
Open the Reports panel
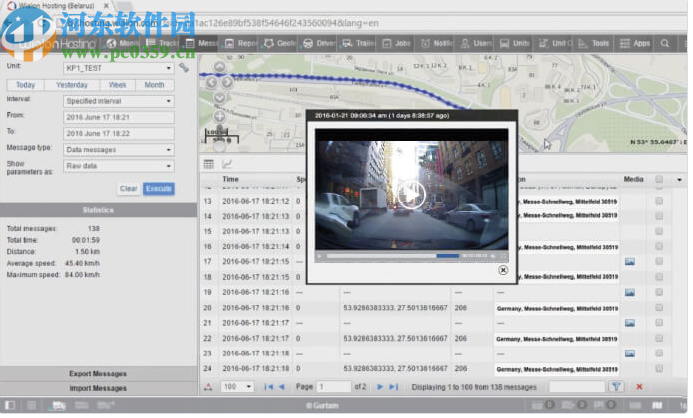click(241, 44)
